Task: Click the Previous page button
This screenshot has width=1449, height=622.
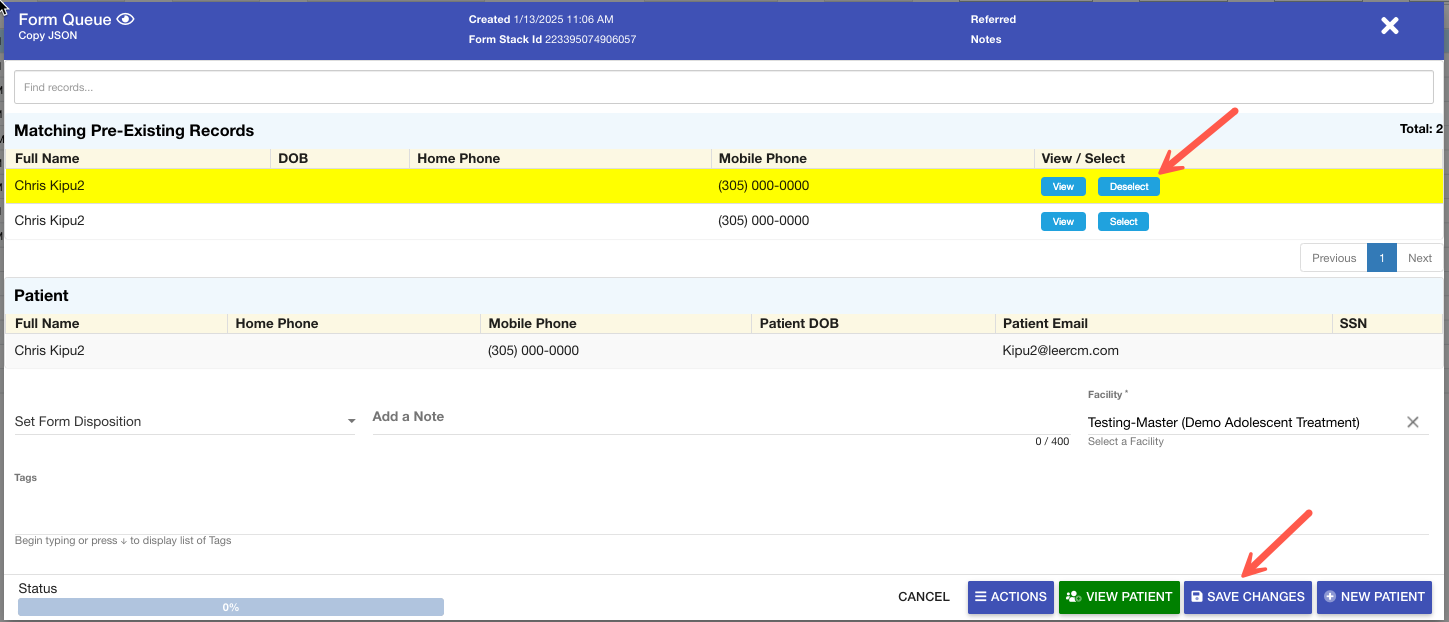Action: (1333, 258)
